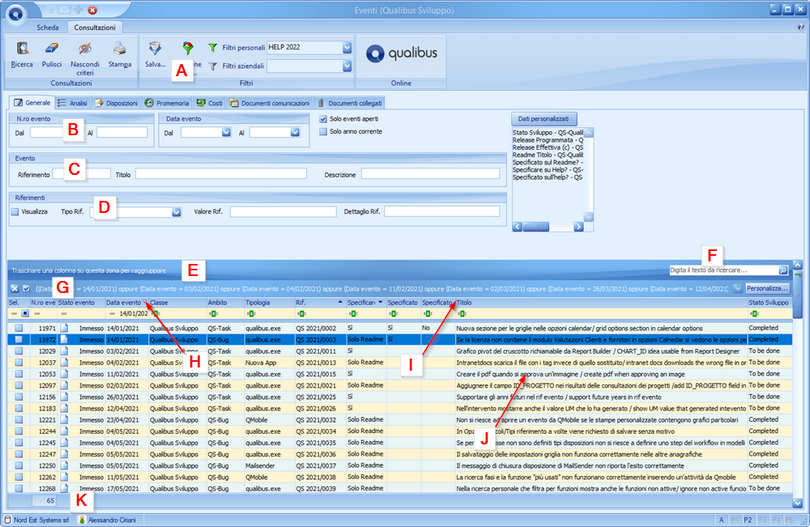Toggle Solo eventi aperti checkbox
The width and height of the screenshot is (810, 527).
tap(323, 119)
